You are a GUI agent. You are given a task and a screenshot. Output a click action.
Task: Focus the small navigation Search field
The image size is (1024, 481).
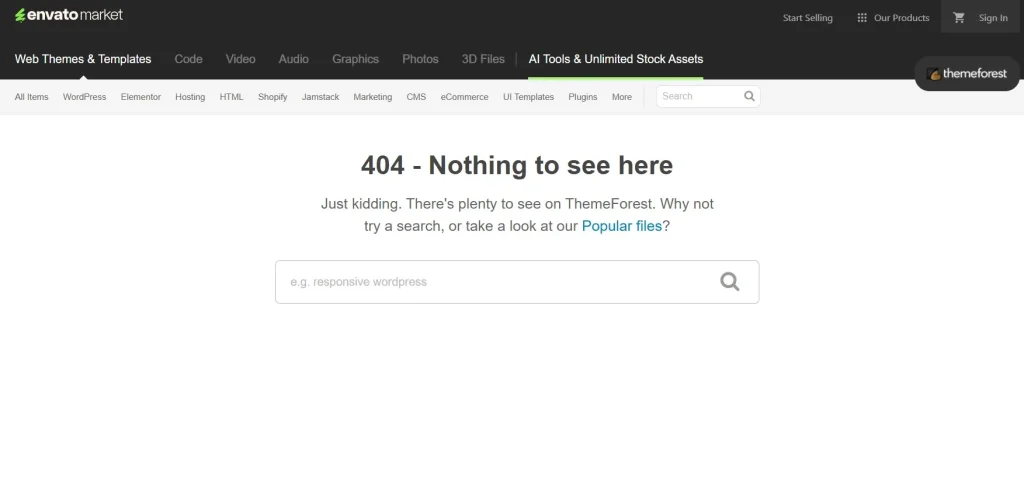(700, 97)
